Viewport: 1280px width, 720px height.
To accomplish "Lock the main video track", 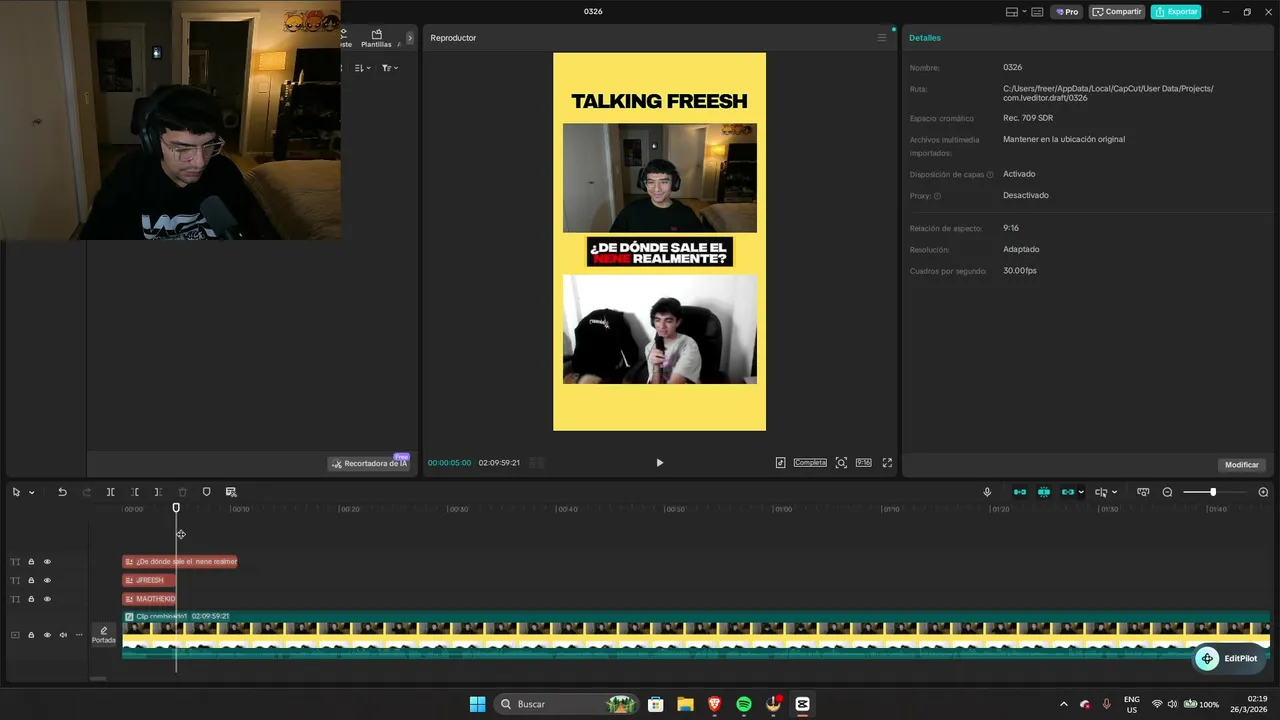I will [x=31, y=635].
